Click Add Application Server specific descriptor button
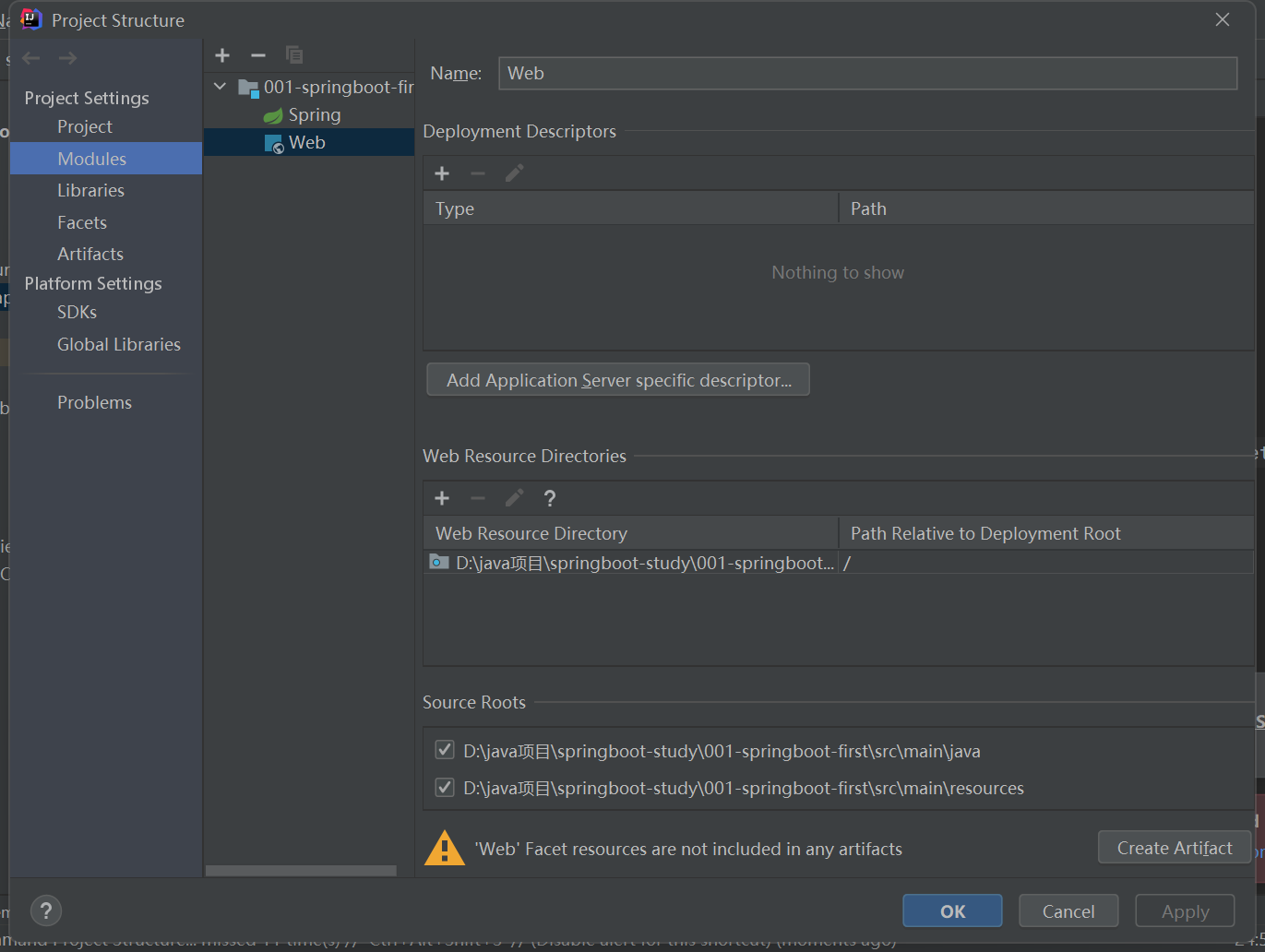The height and width of the screenshot is (952, 1265). pyautogui.click(x=618, y=380)
